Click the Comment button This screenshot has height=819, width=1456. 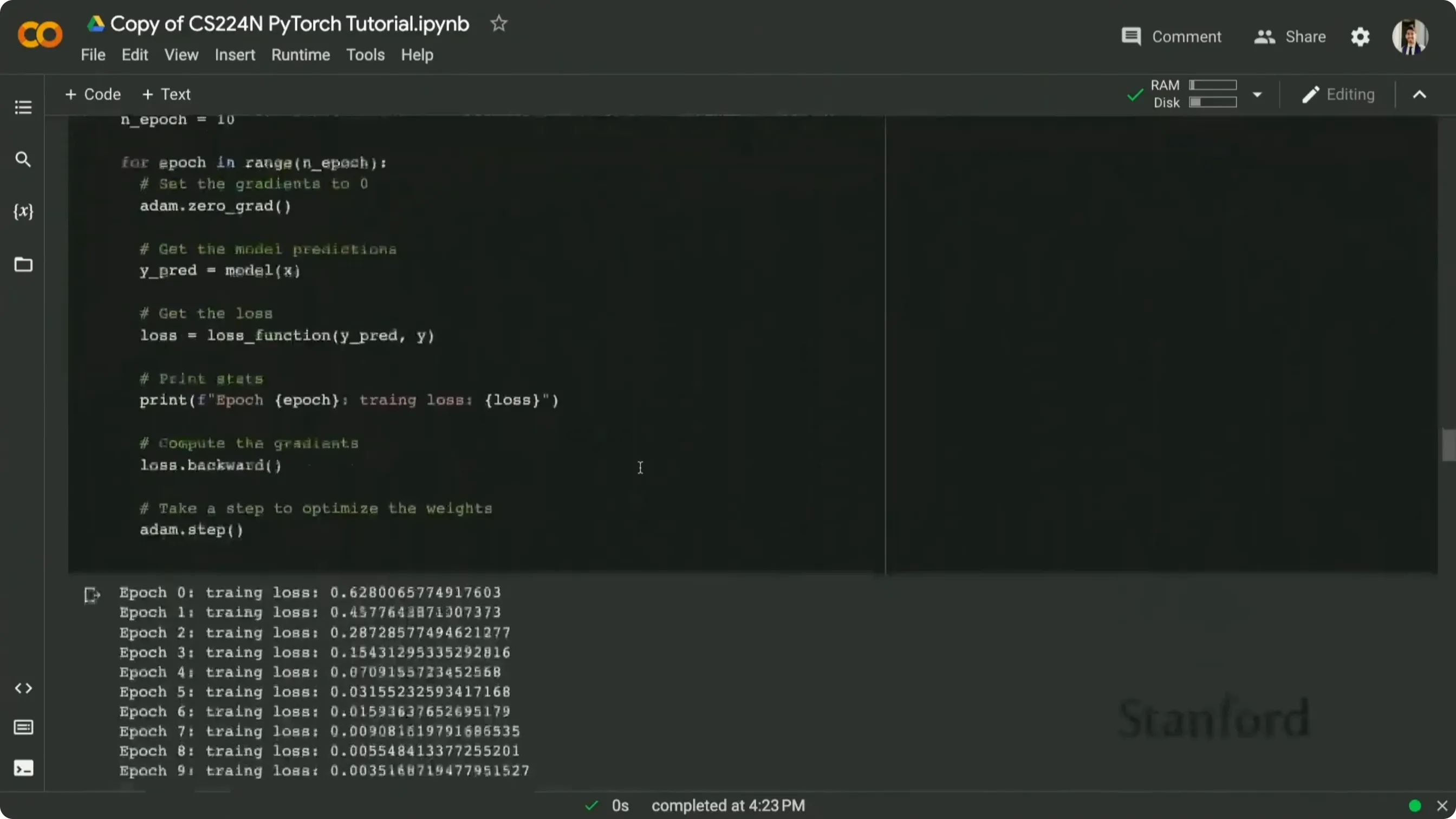pos(1171,37)
